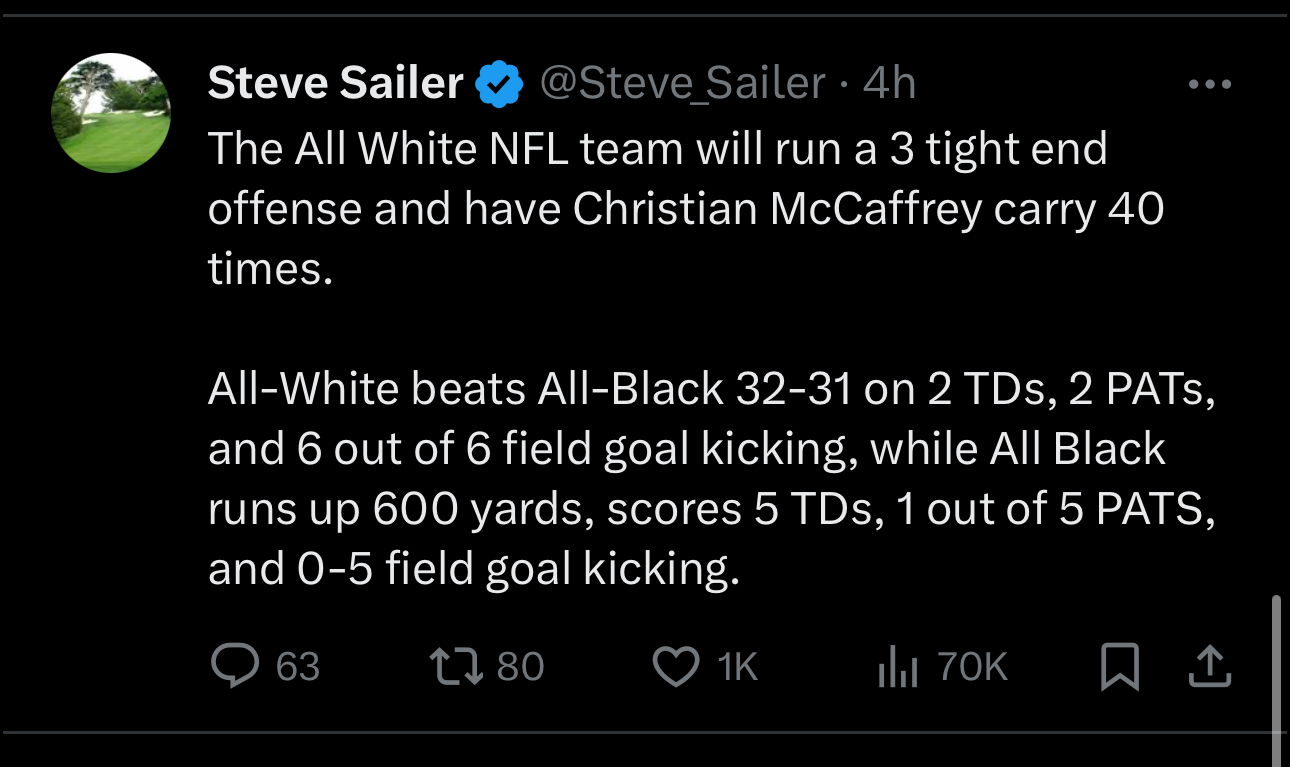Open the golf course profile avatar
The height and width of the screenshot is (767, 1290).
[111, 113]
